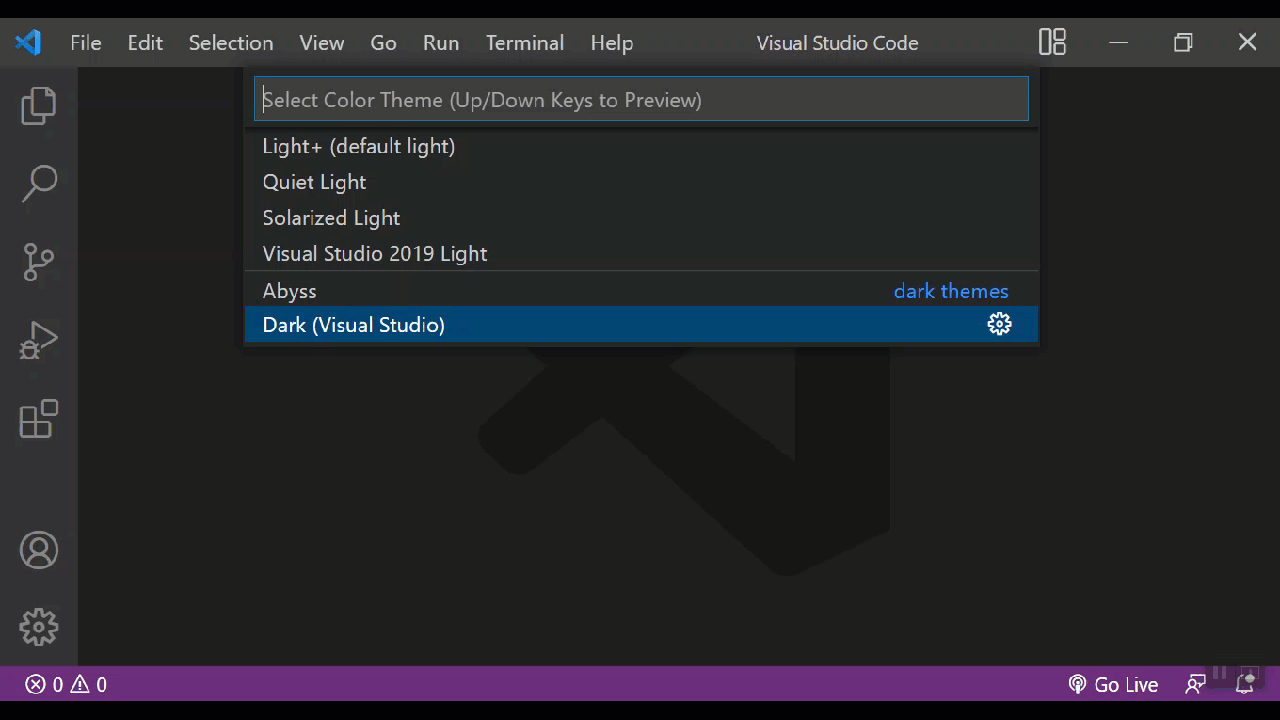The image size is (1280, 720).
Task: Open the Terminal menu
Action: [525, 43]
